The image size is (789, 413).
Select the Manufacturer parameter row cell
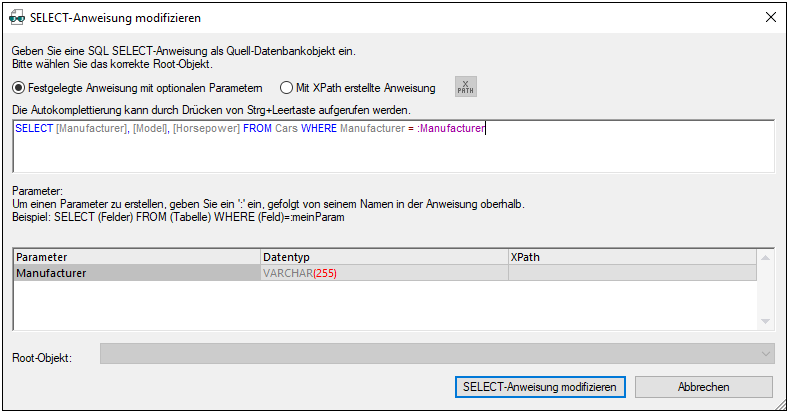[135, 272]
